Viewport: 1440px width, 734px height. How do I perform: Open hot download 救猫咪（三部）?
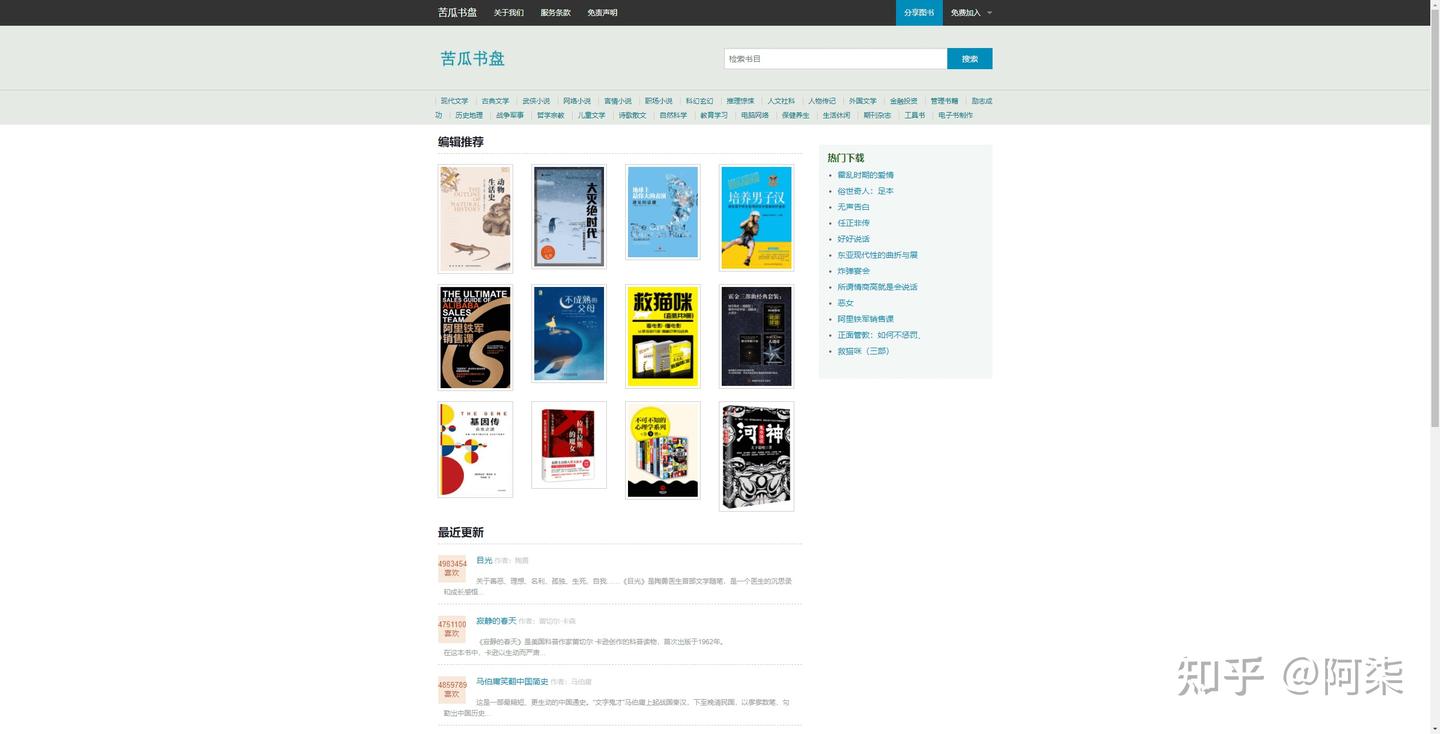[863, 351]
